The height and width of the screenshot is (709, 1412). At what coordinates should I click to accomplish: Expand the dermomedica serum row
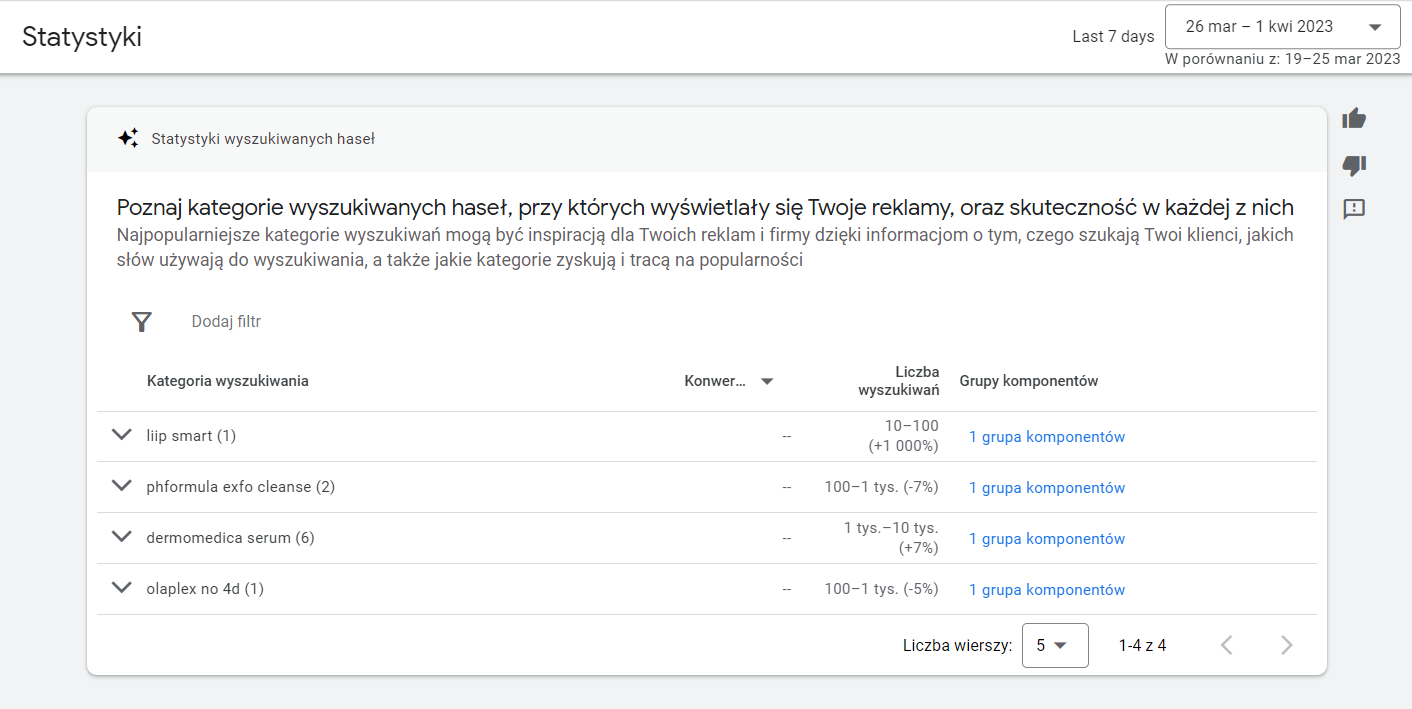coord(122,537)
